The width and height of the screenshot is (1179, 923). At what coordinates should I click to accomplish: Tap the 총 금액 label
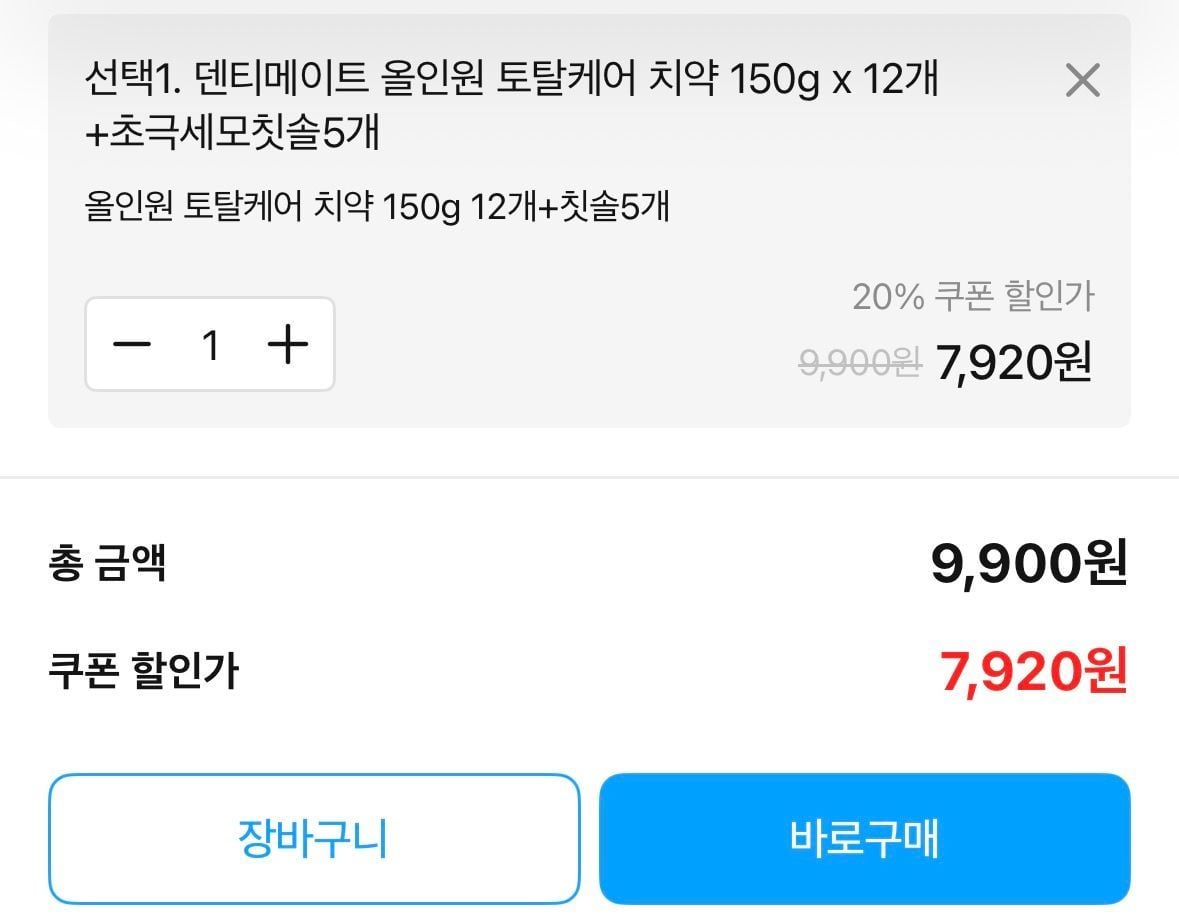tap(107, 563)
